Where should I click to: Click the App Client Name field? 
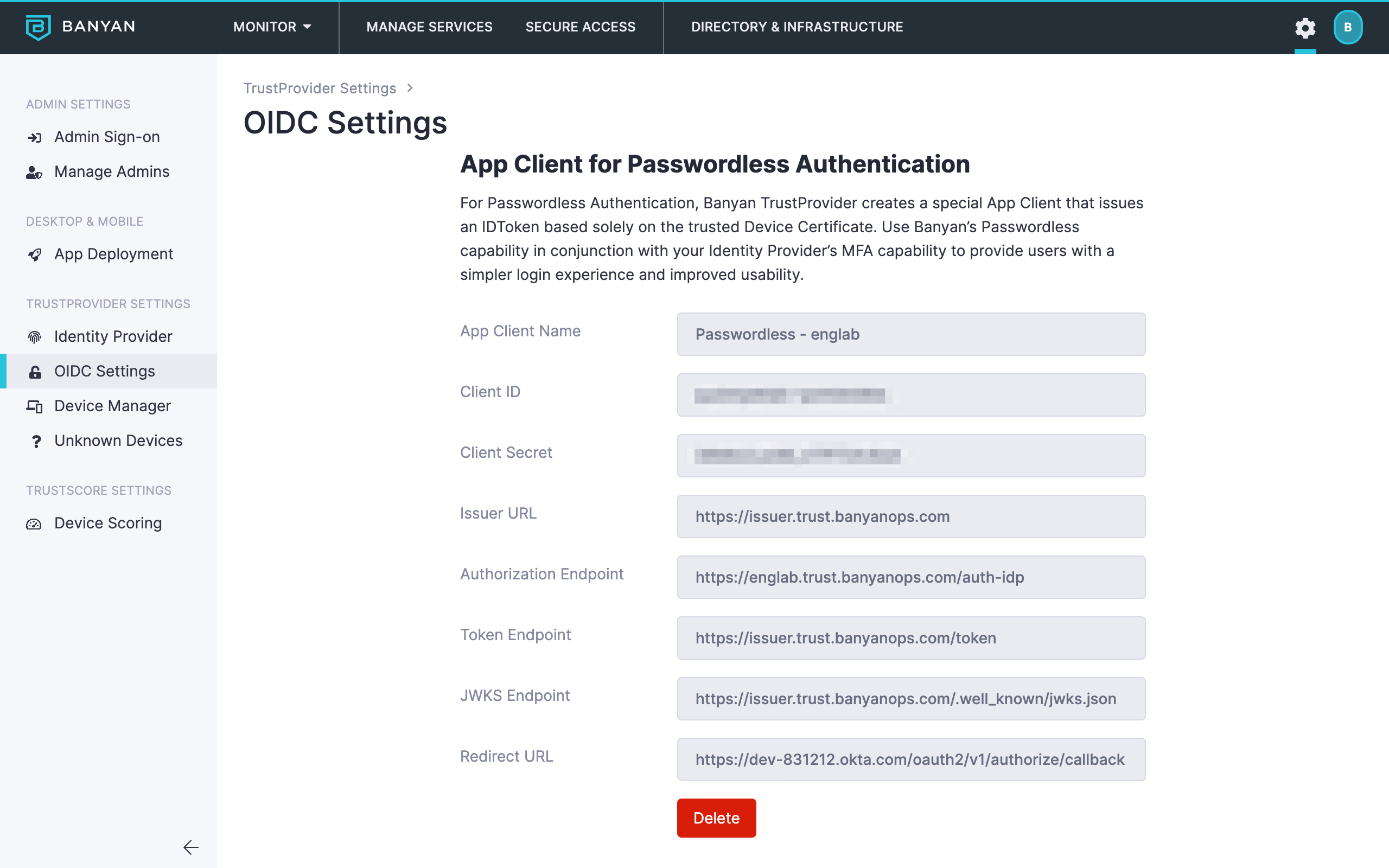click(x=911, y=334)
